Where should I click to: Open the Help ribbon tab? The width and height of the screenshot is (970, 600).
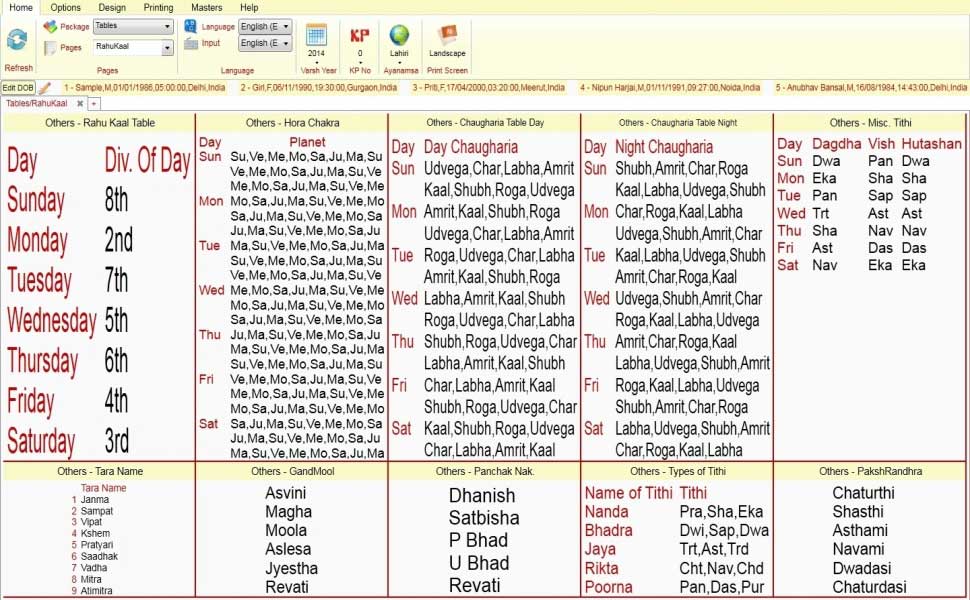tap(249, 7)
